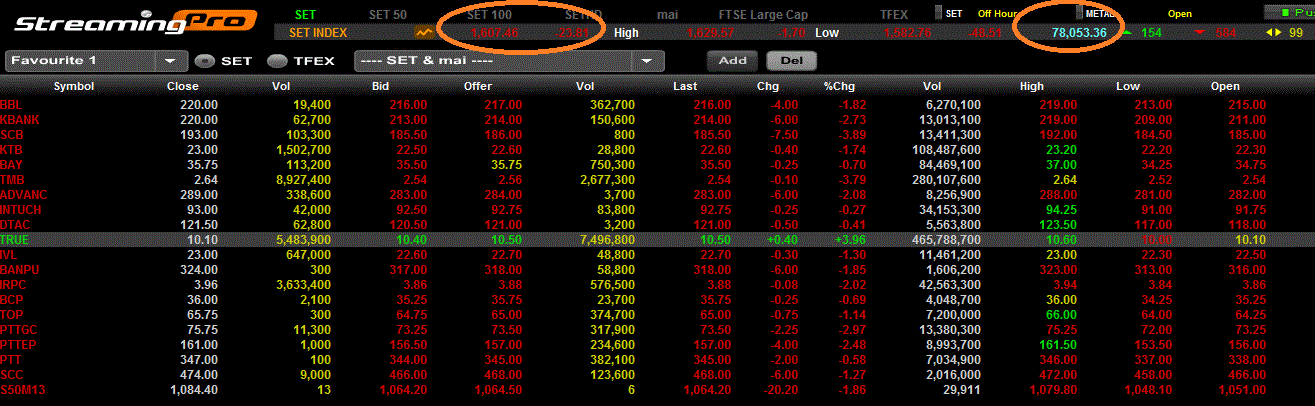
Task: Switch to the TFEX tab in index bar
Action: [x=894, y=14]
